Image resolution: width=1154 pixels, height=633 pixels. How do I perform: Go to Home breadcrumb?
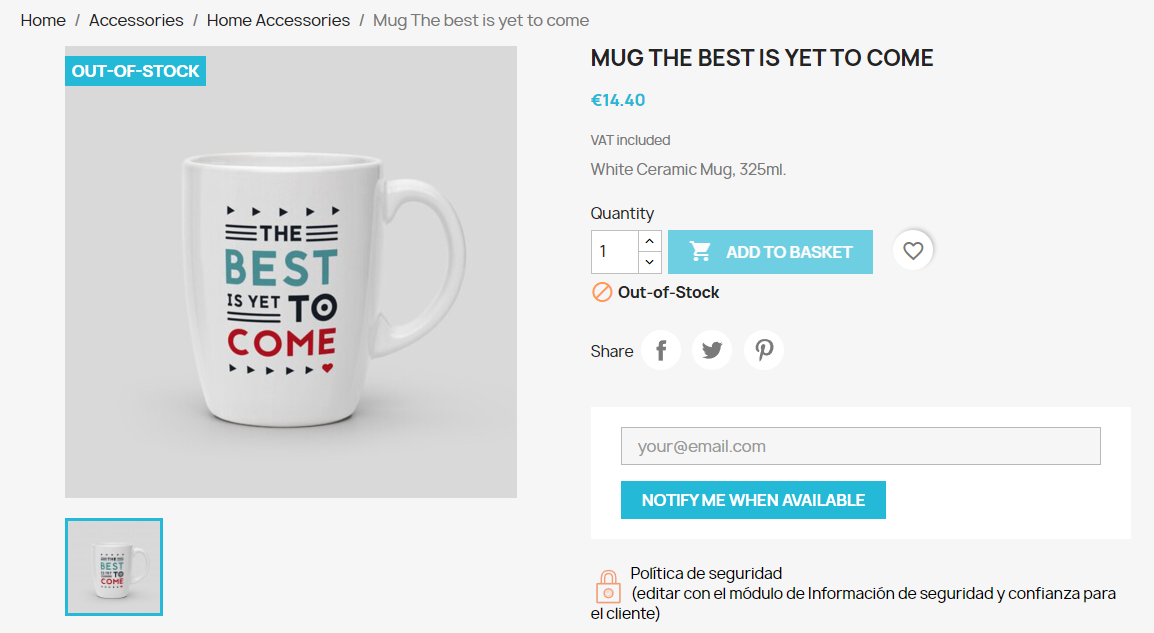coord(43,20)
